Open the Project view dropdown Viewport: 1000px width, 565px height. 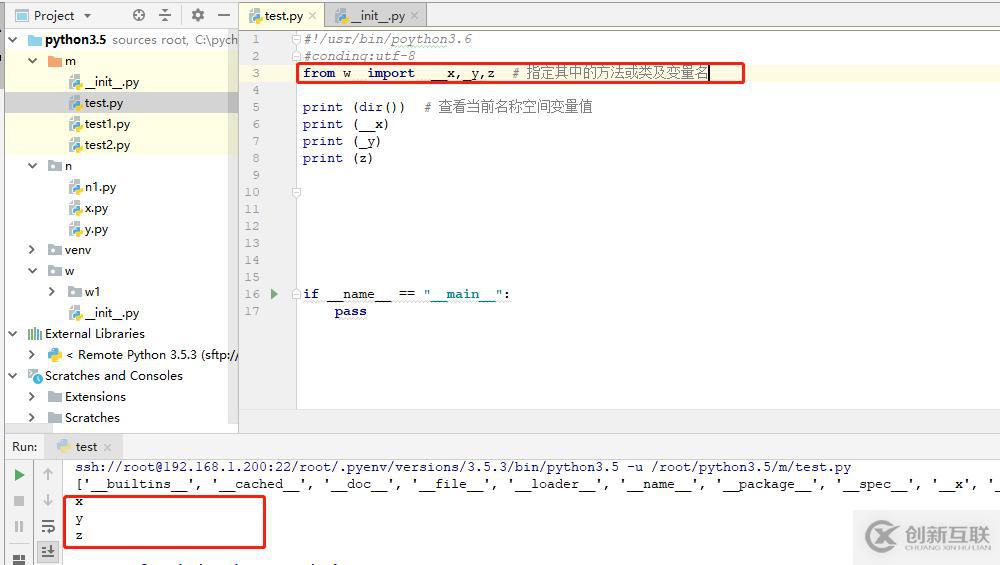pos(87,15)
